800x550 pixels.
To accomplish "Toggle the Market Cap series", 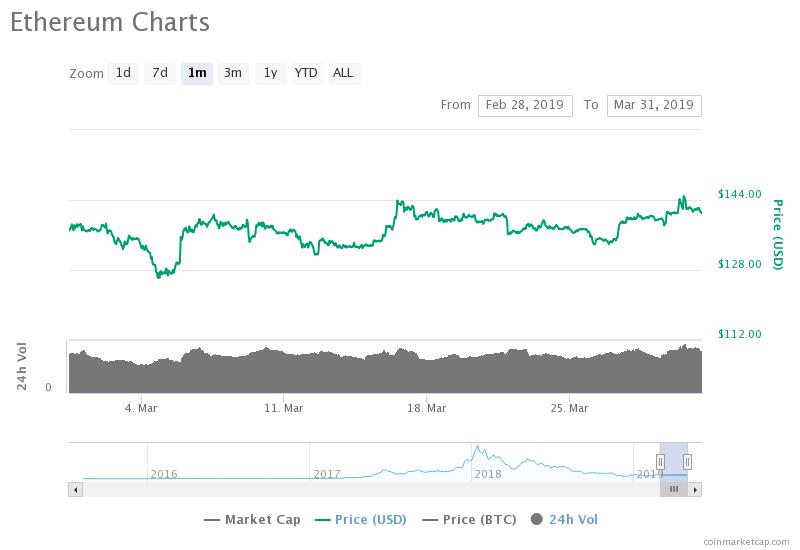I will pyautogui.click(x=252, y=519).
